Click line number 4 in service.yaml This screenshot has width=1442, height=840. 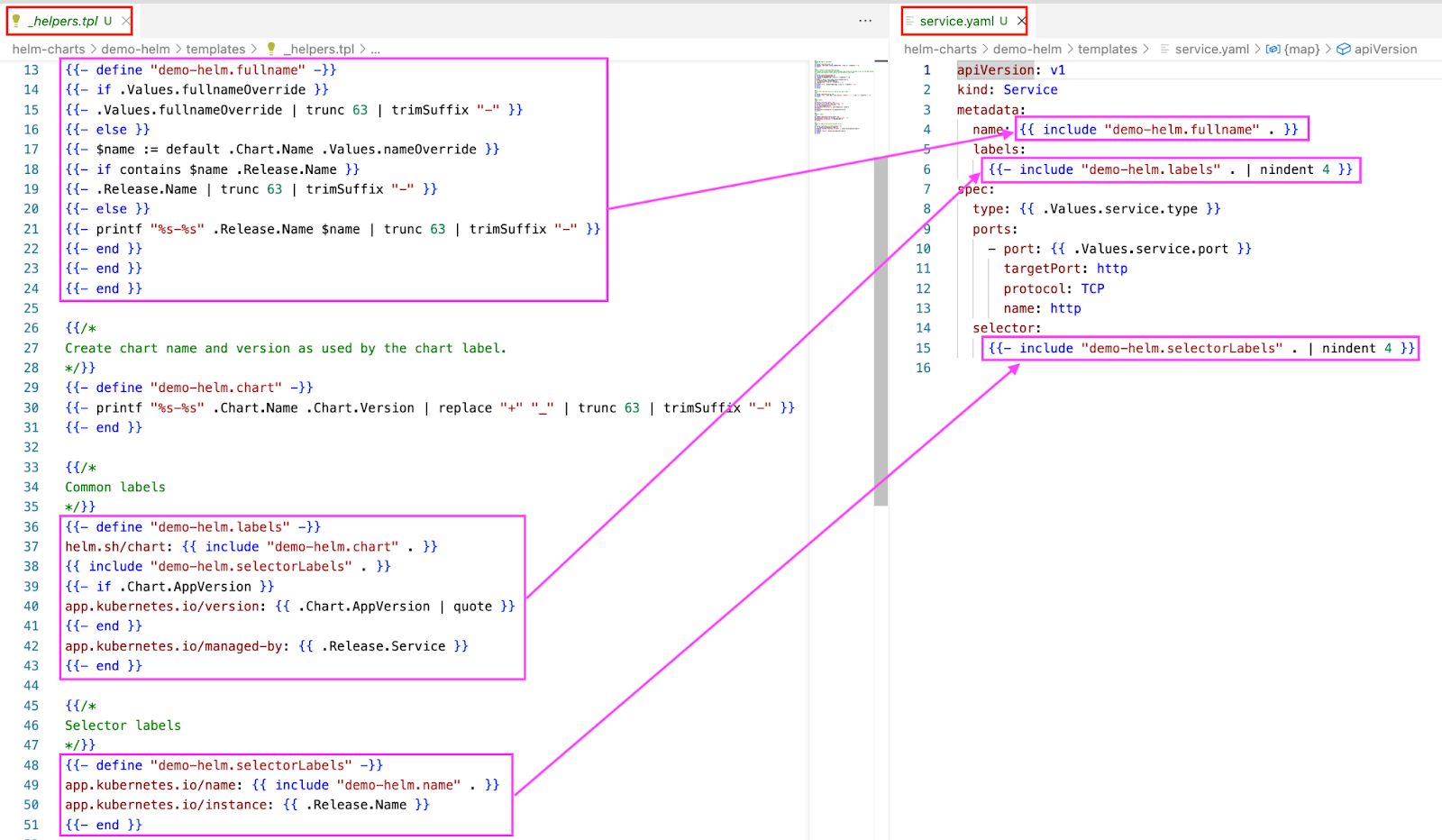(x=926, y=130)
